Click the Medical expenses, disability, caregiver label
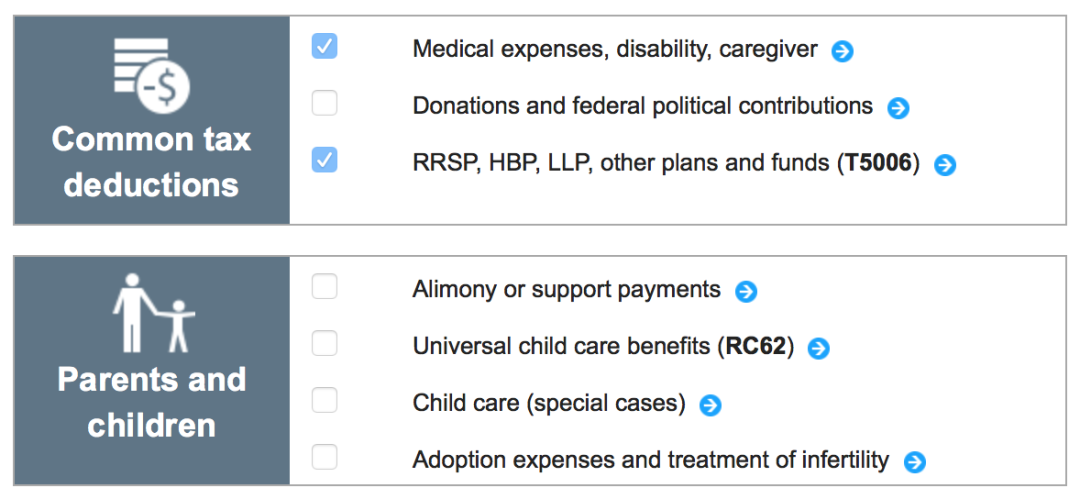This screenshot has height=499, width=1080. (x=615, y=49)
